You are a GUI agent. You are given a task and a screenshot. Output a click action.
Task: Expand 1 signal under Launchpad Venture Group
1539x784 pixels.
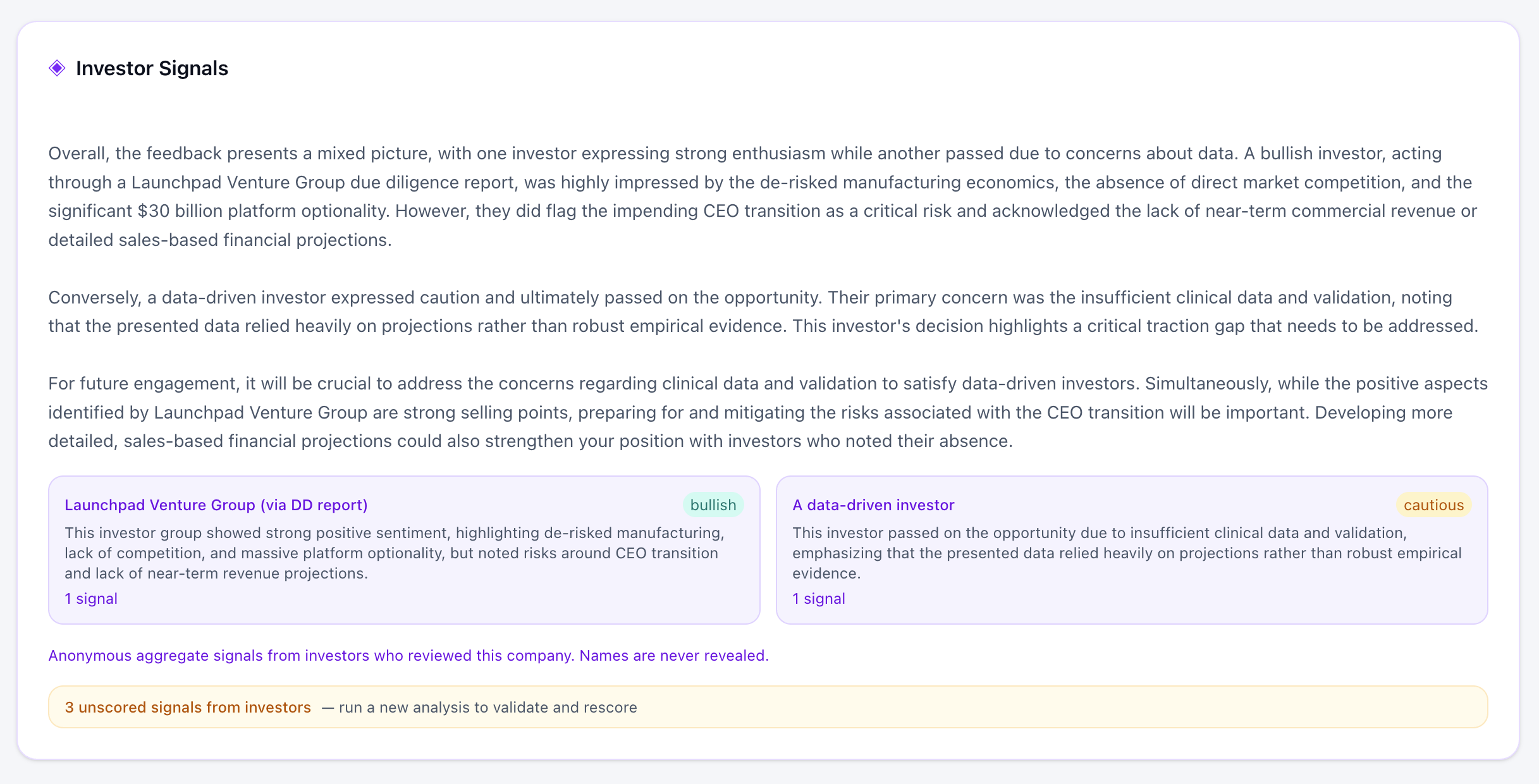click(90, 598)
